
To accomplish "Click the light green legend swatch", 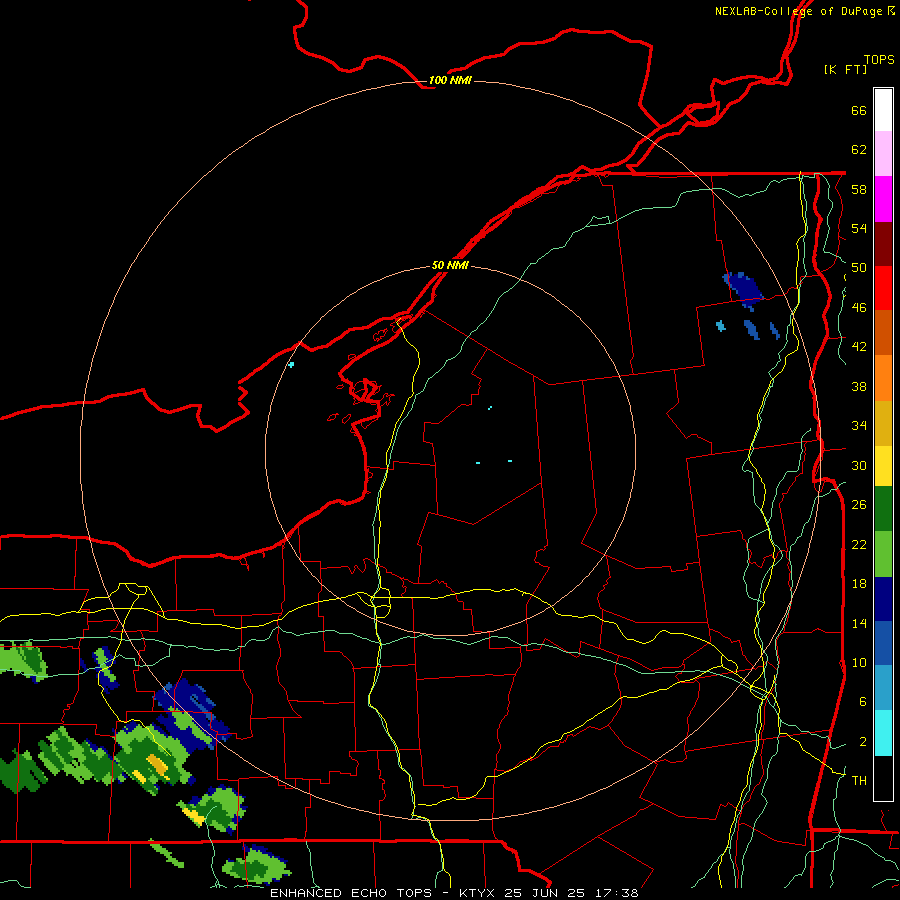I will click(883, 554).
